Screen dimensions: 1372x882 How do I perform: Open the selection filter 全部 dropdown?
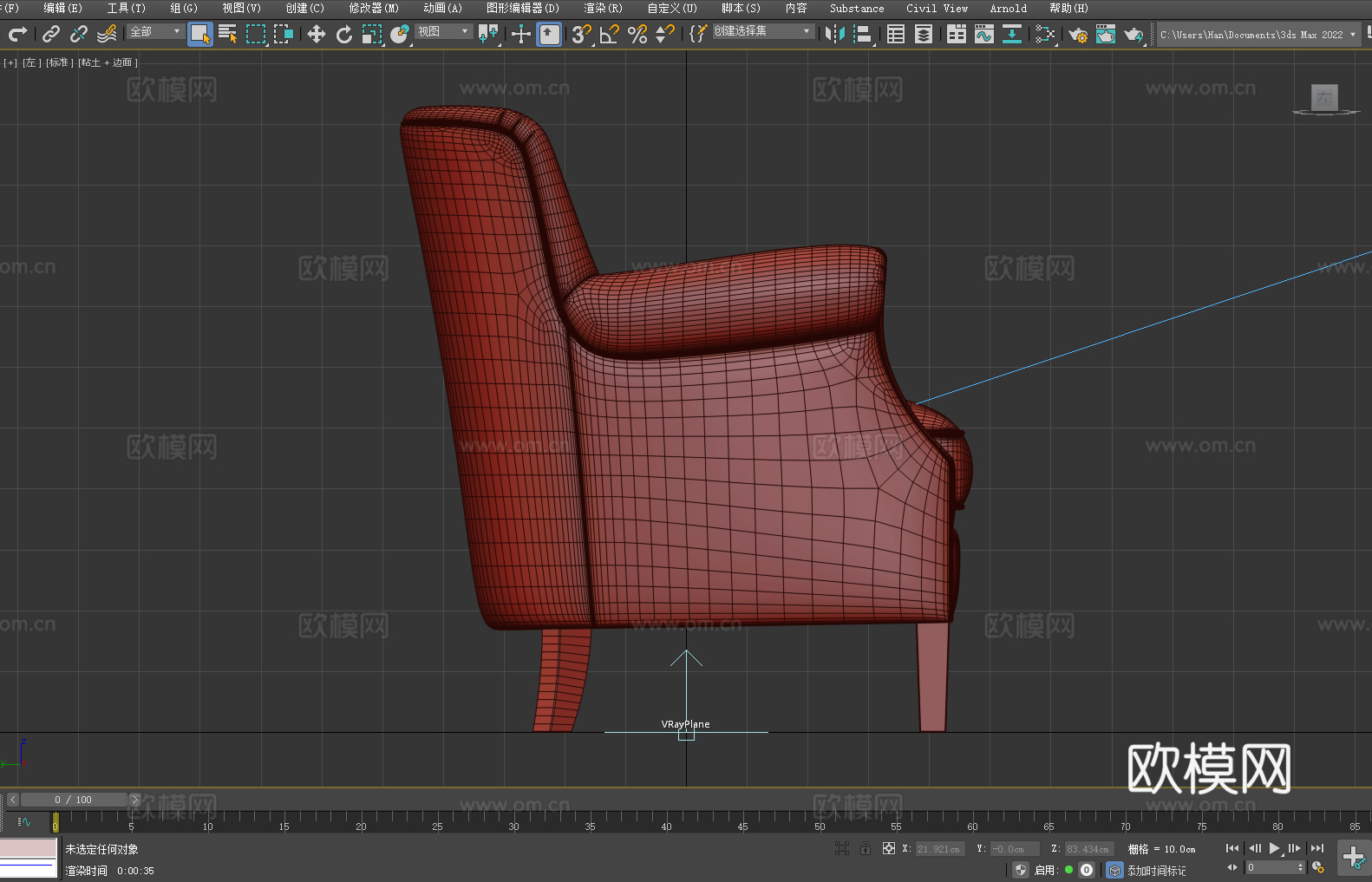(155, 31)
